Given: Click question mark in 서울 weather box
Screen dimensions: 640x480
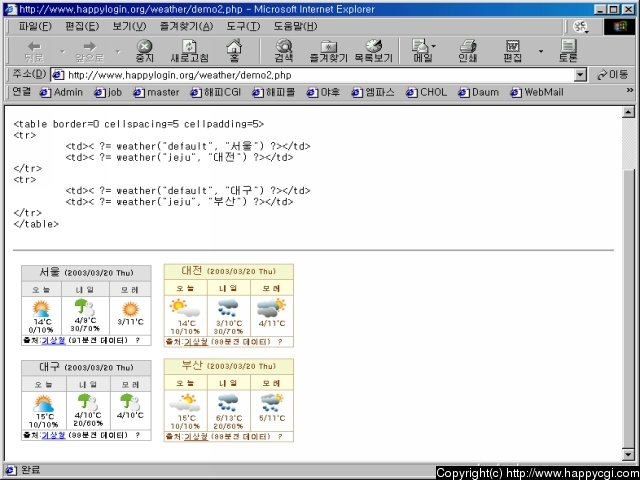Looking at the screenshot, I should tap(138, 340).
